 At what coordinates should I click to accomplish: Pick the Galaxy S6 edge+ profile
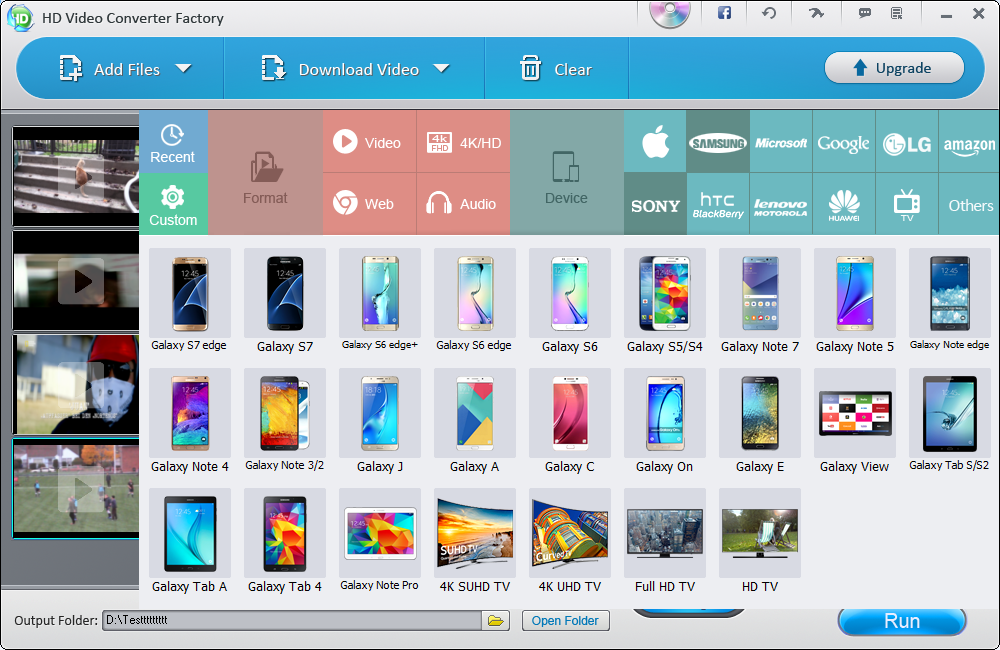tap(379, 301)
